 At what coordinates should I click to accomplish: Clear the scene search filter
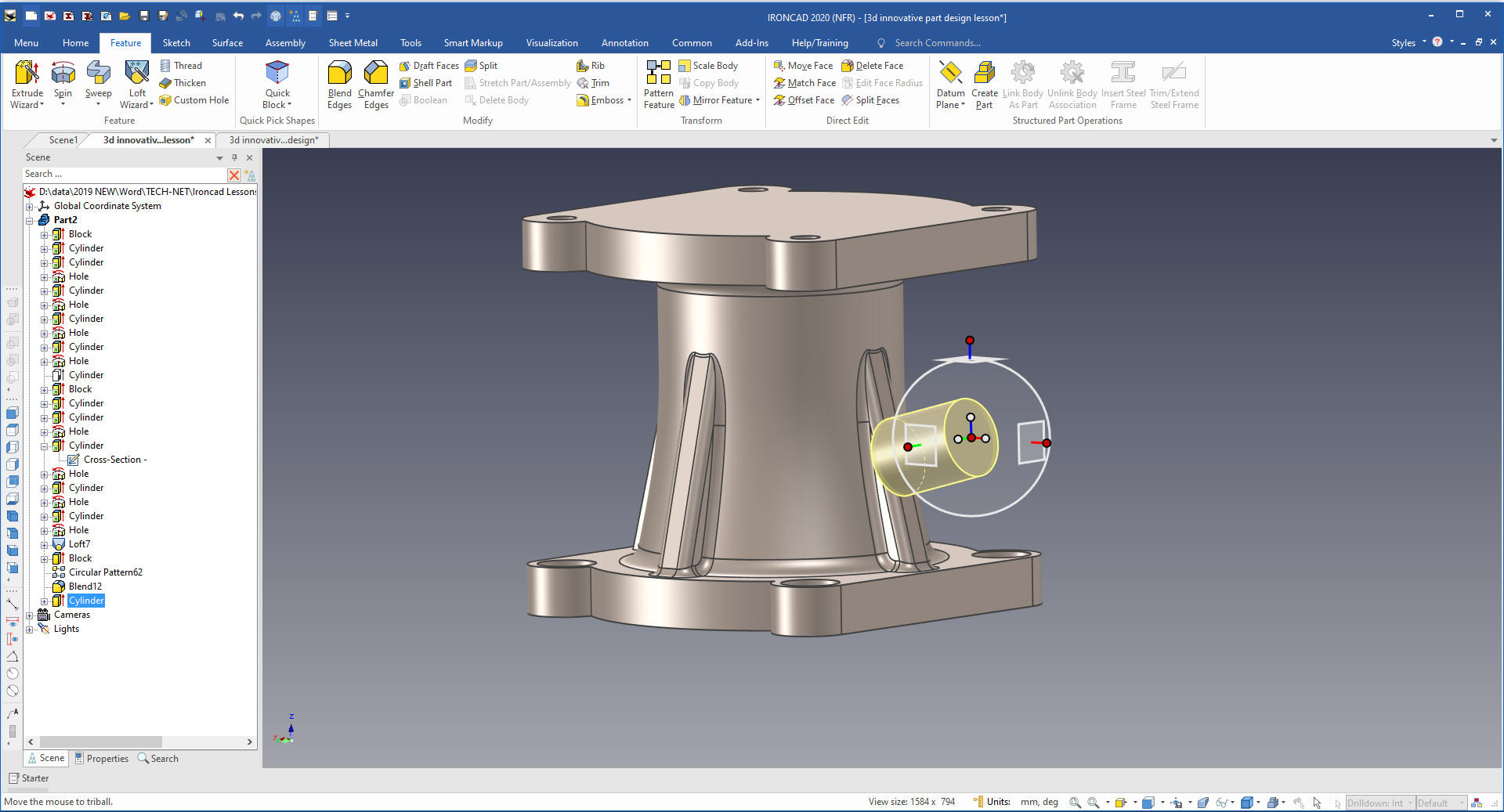click(x=233, y=175)
